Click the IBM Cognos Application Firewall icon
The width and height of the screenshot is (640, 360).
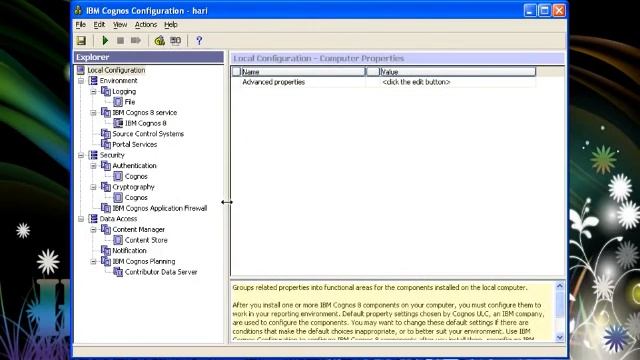tap(106, 208)
